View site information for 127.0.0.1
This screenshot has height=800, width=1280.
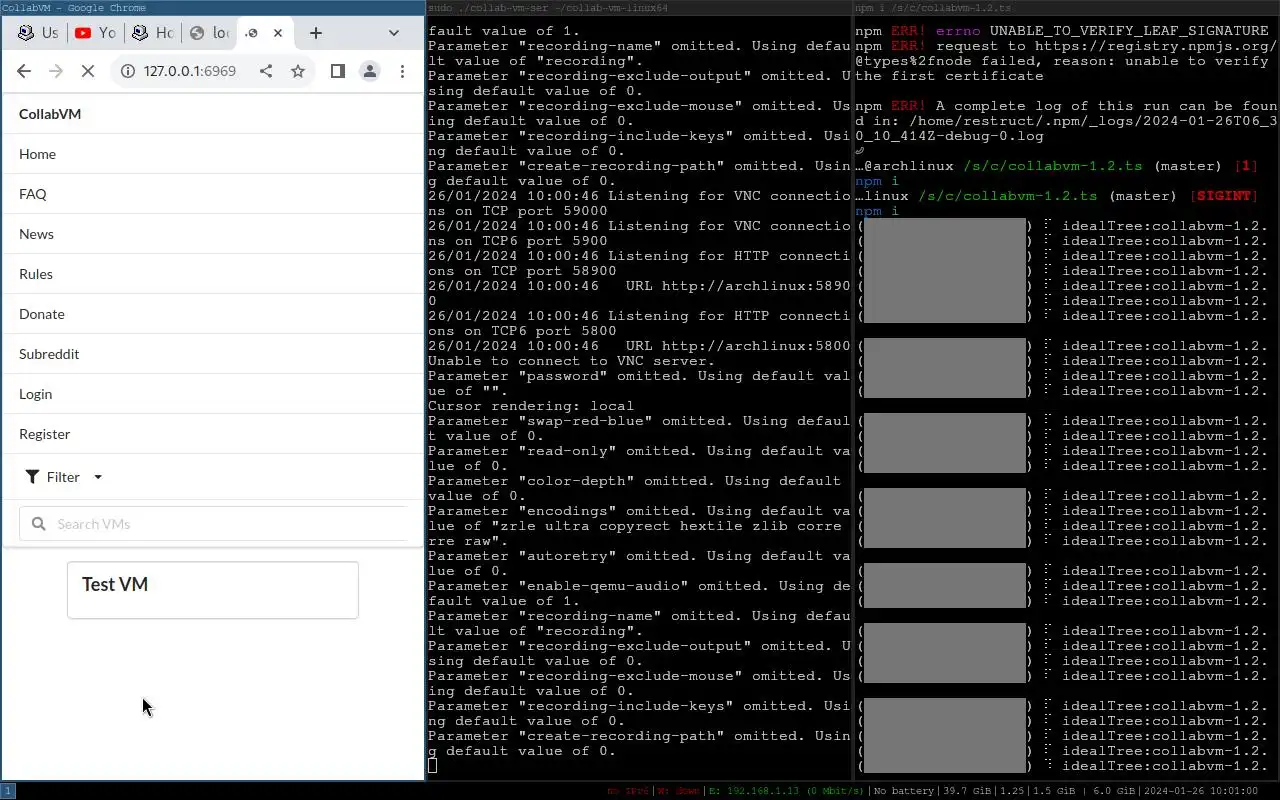pyautogui.click(x=128, y=71)
